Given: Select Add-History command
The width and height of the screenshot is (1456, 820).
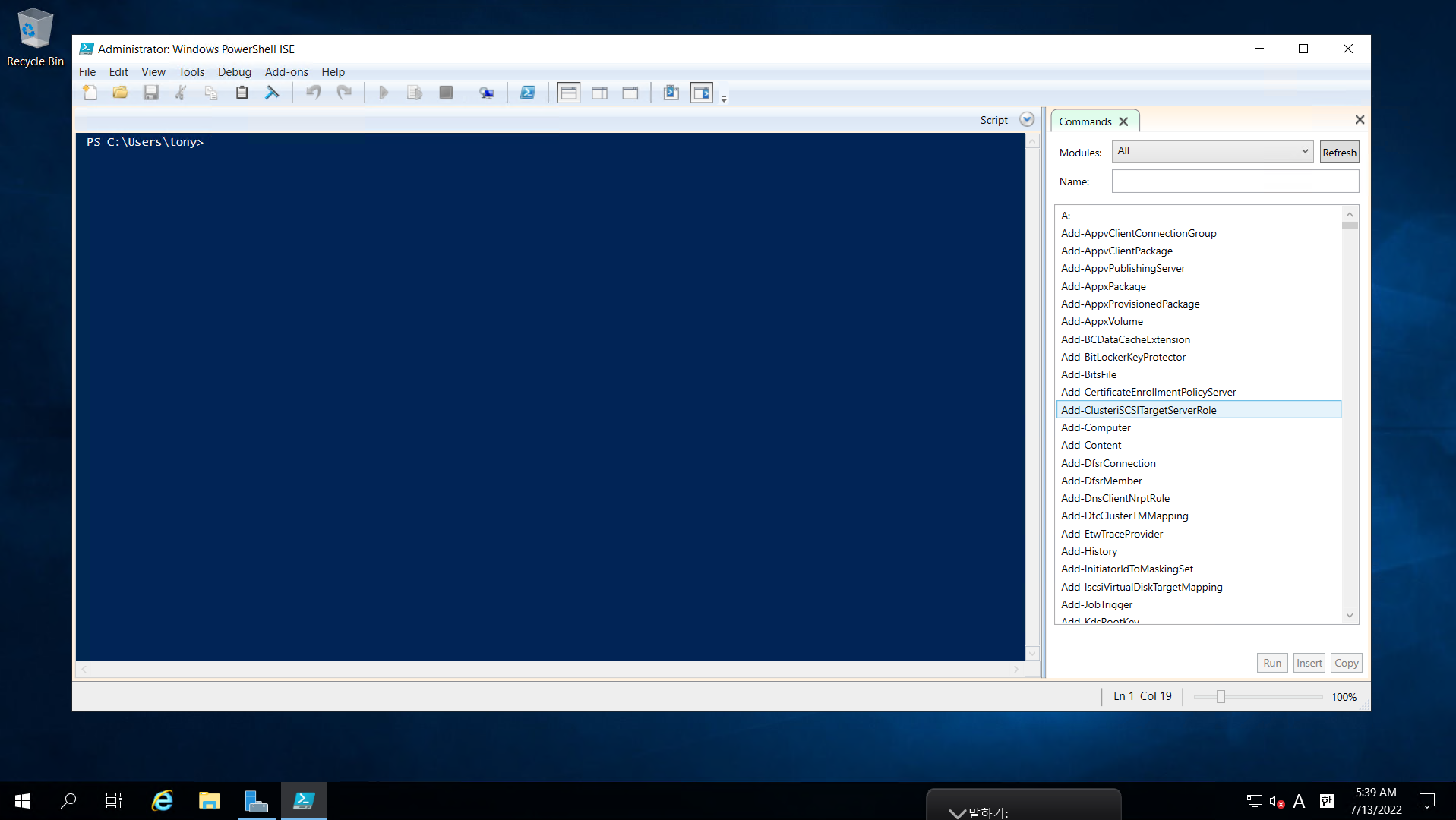Looking at the screenshot, I should 1199,551.
